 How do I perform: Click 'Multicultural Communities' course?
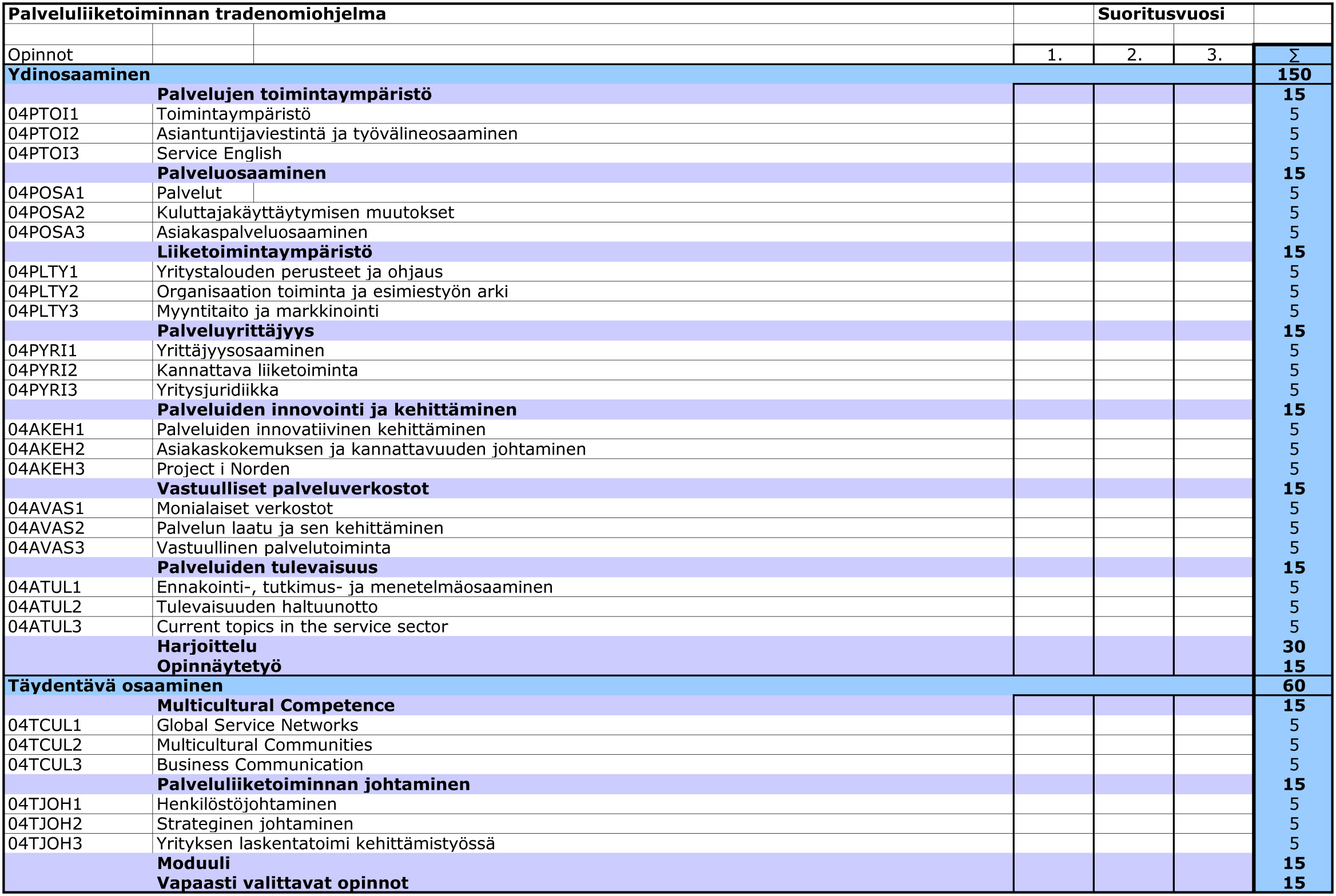(x=264, y=745)
